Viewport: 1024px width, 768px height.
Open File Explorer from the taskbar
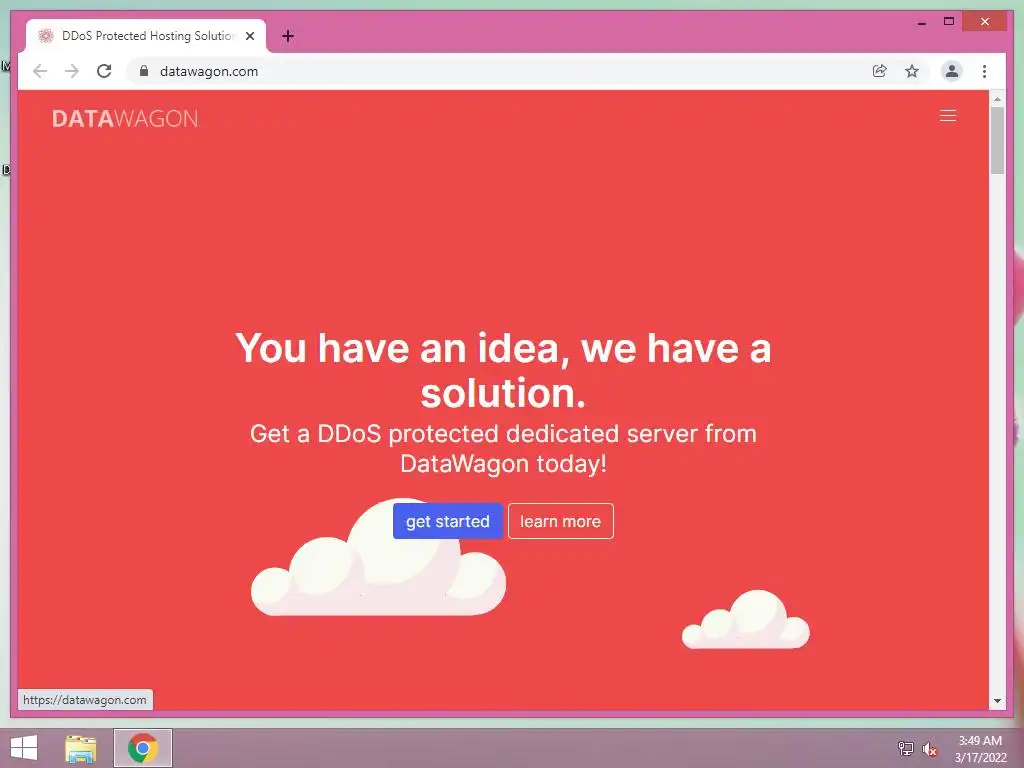[81, 748]
